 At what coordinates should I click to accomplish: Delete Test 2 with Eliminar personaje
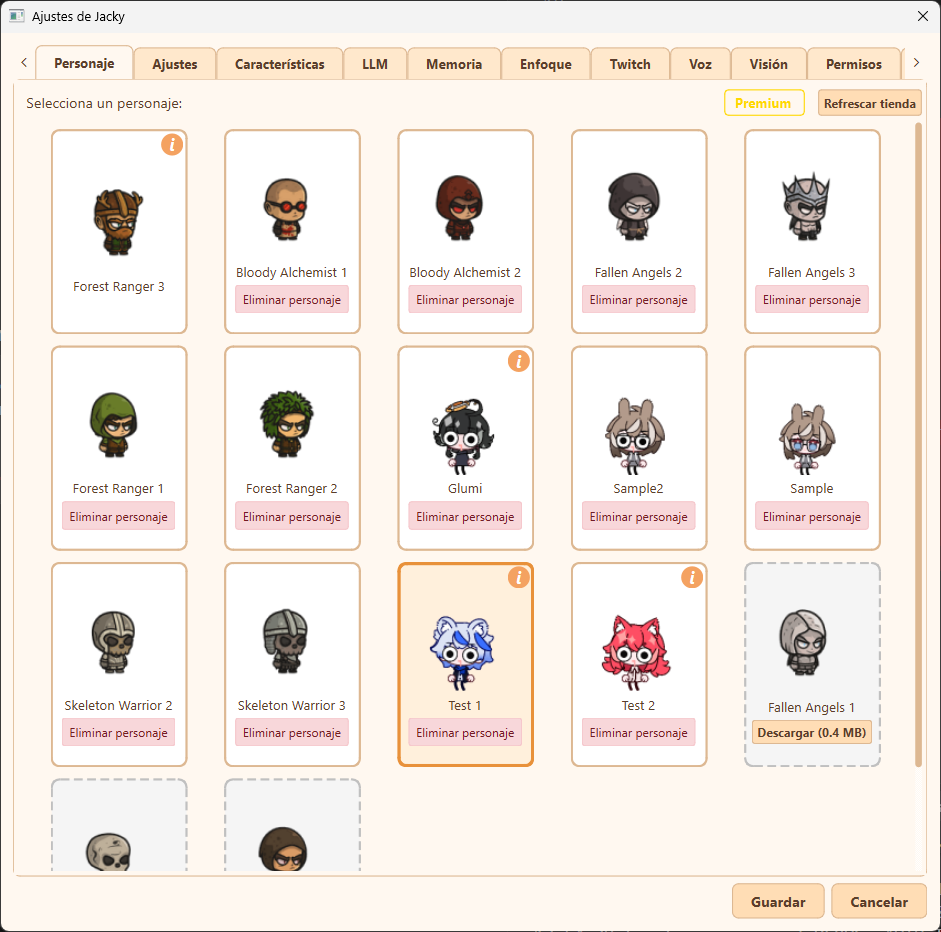tap(639, 732)
